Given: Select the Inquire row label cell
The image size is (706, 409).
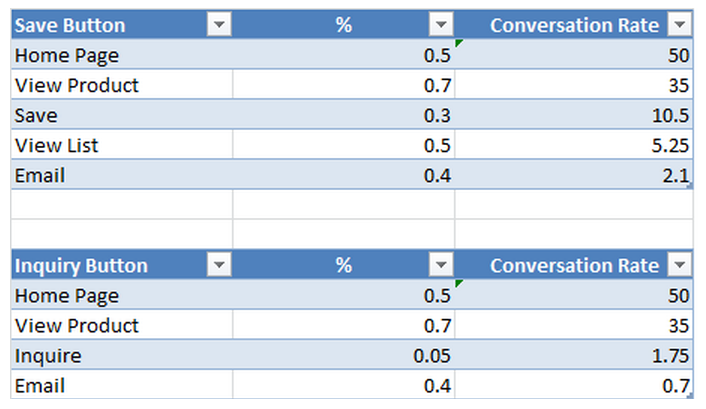Looking at the screenshot, I should (x=122, y=354).
